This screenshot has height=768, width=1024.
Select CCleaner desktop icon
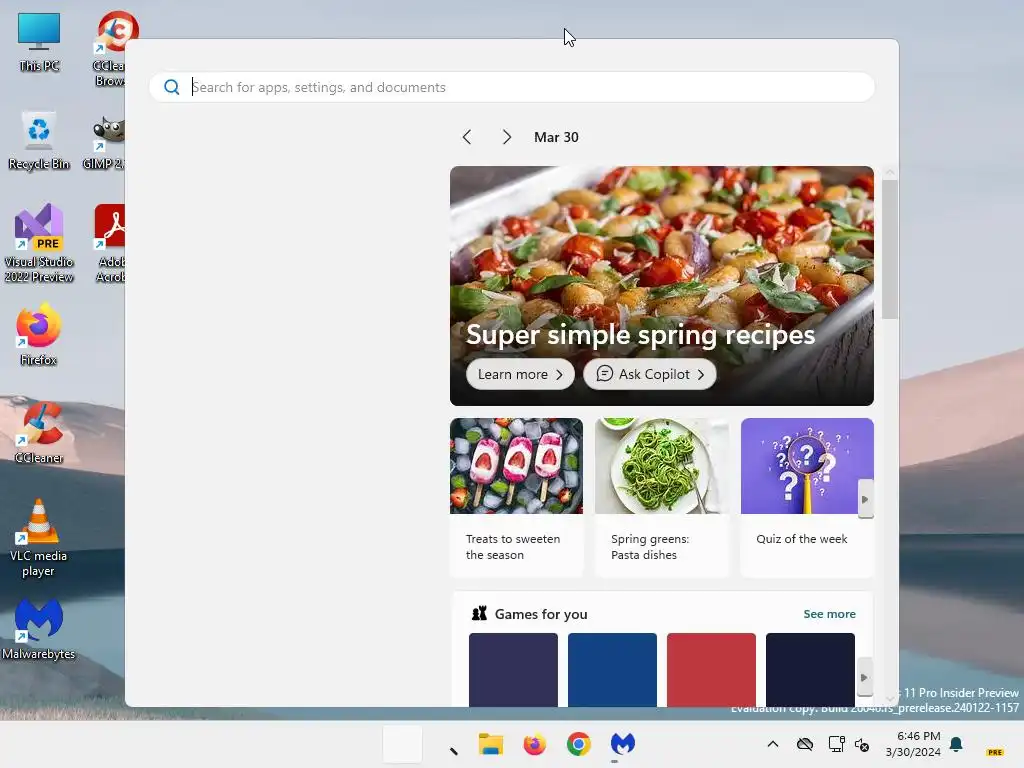39,433
